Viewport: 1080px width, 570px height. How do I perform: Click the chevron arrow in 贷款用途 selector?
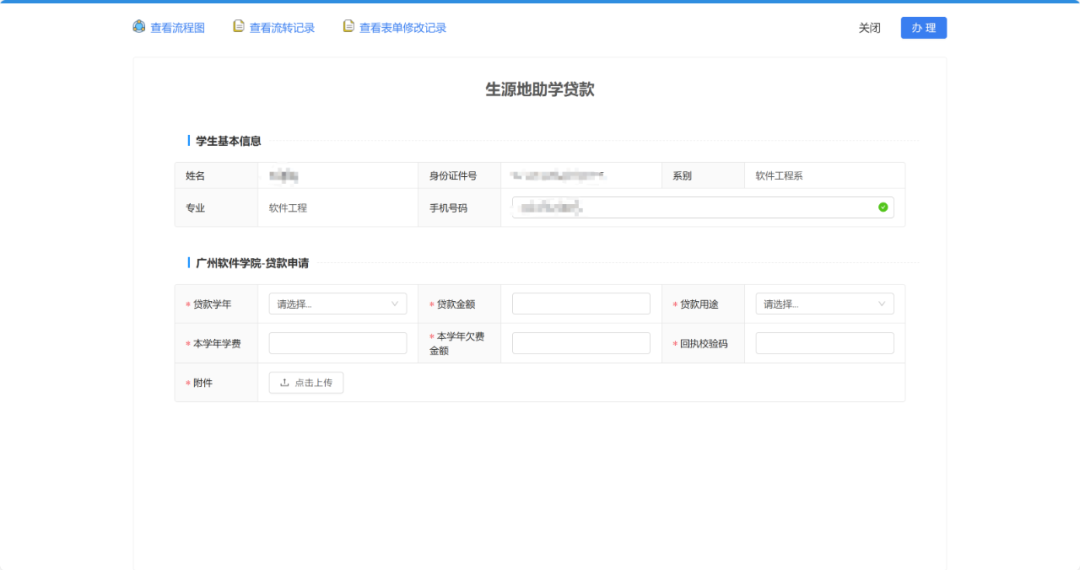point(882,304)
